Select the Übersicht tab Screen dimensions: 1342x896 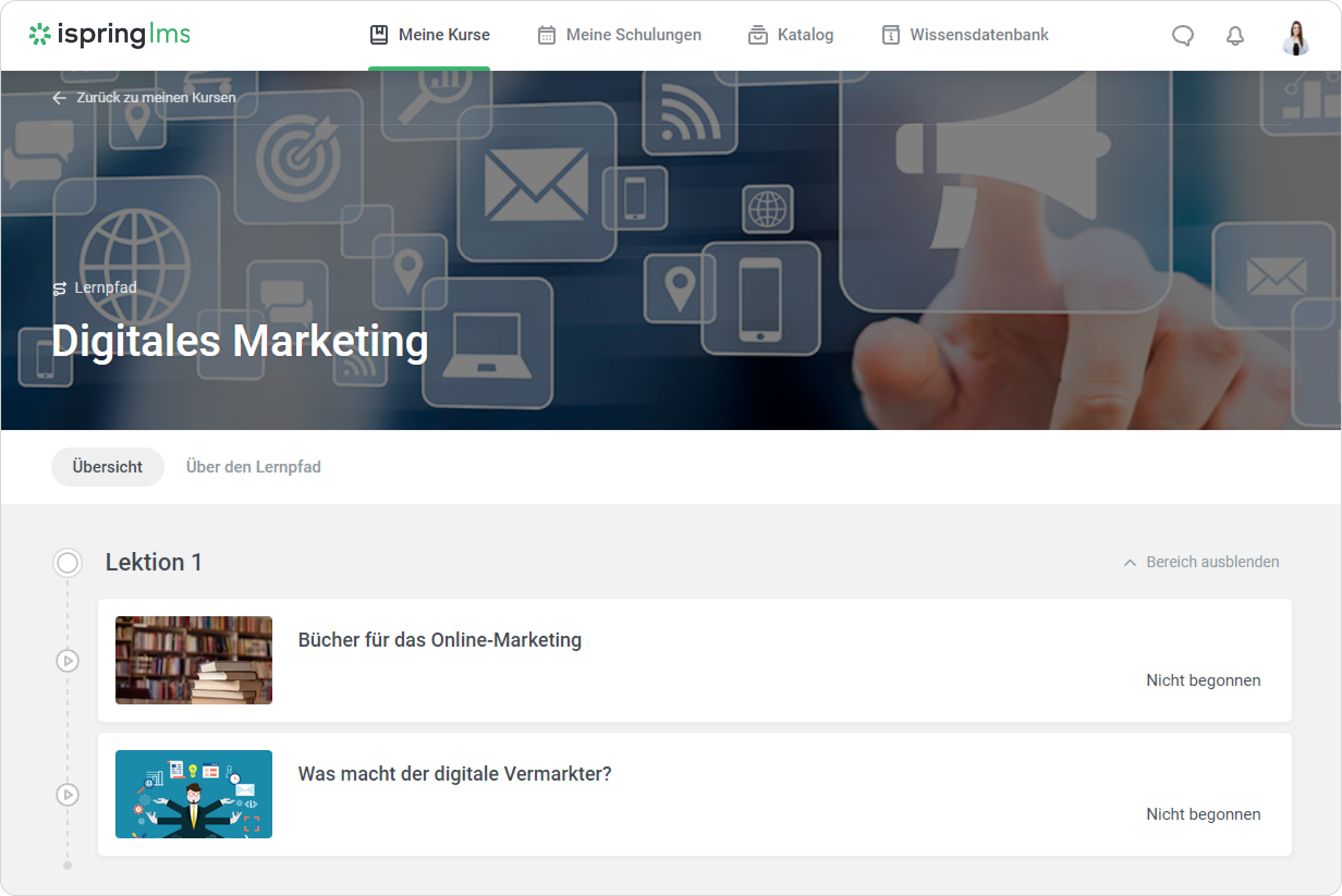coord(107,467)
